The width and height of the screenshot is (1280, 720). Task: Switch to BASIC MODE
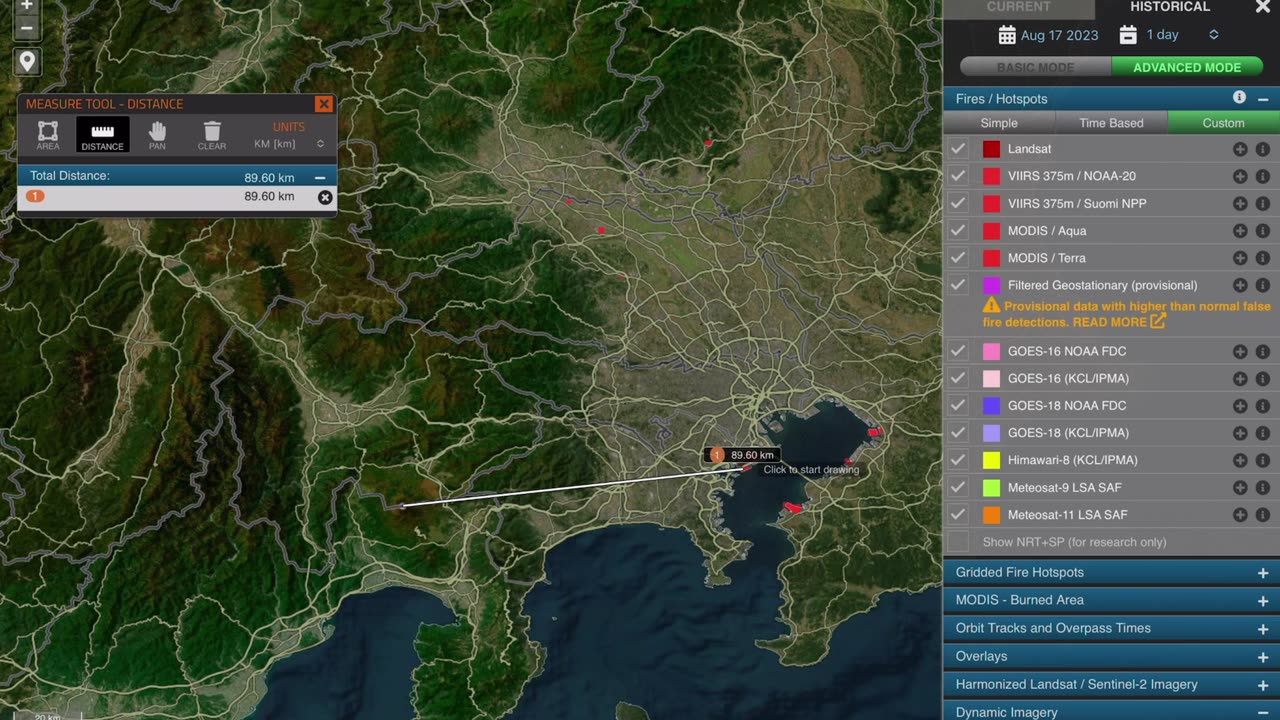click(x=1035, y=67)
